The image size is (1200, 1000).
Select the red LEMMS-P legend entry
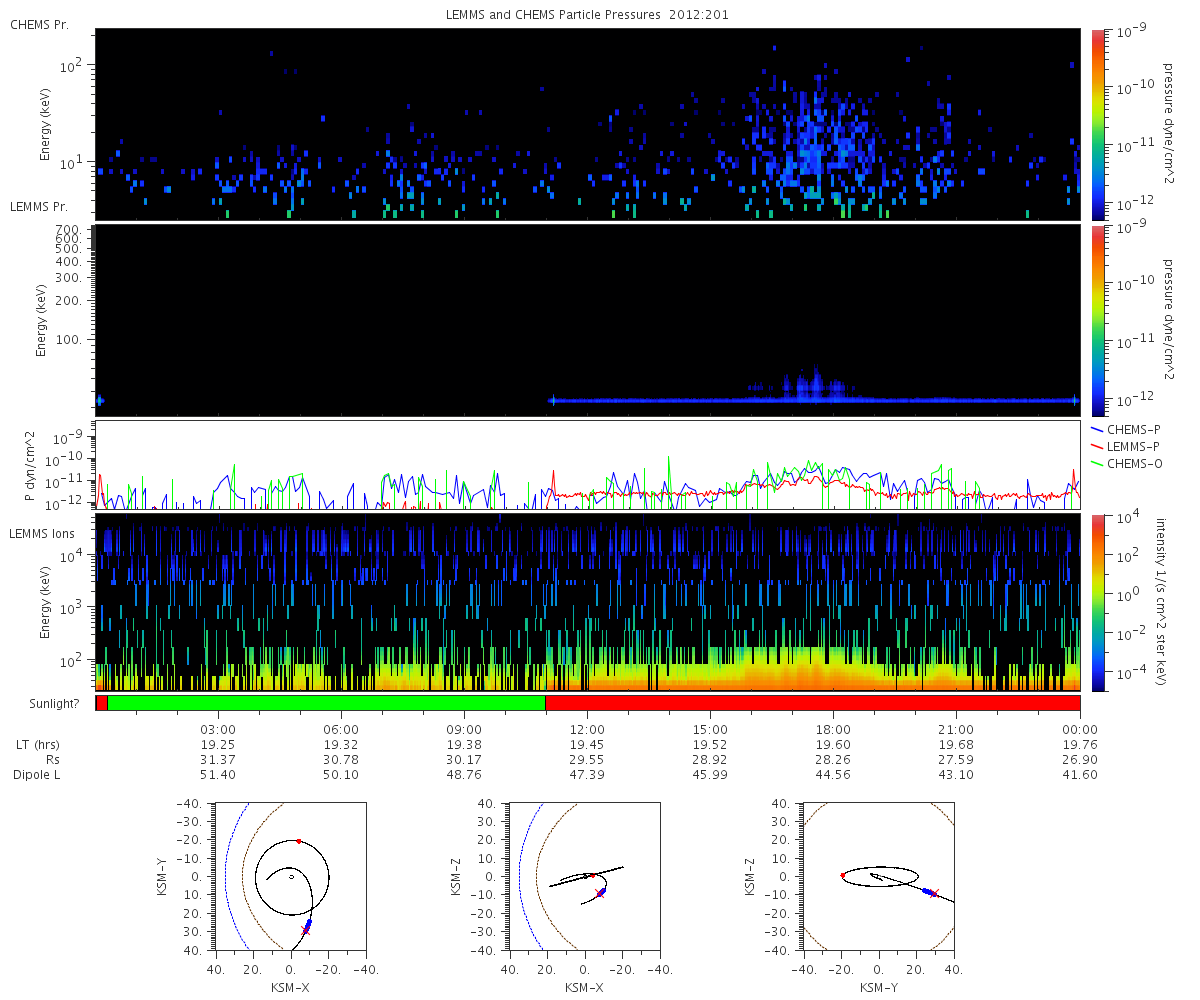[x=1131, y=446]
